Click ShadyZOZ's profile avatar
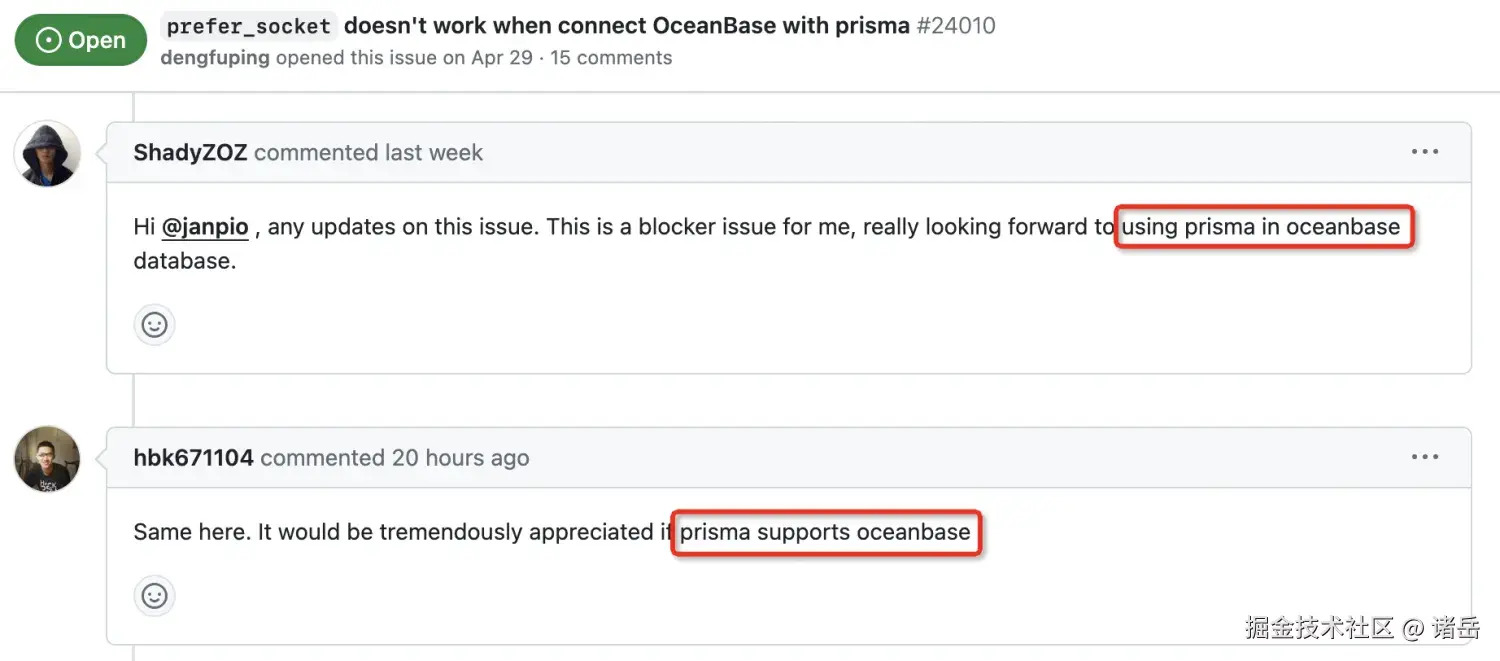 [x=47, y=154]
